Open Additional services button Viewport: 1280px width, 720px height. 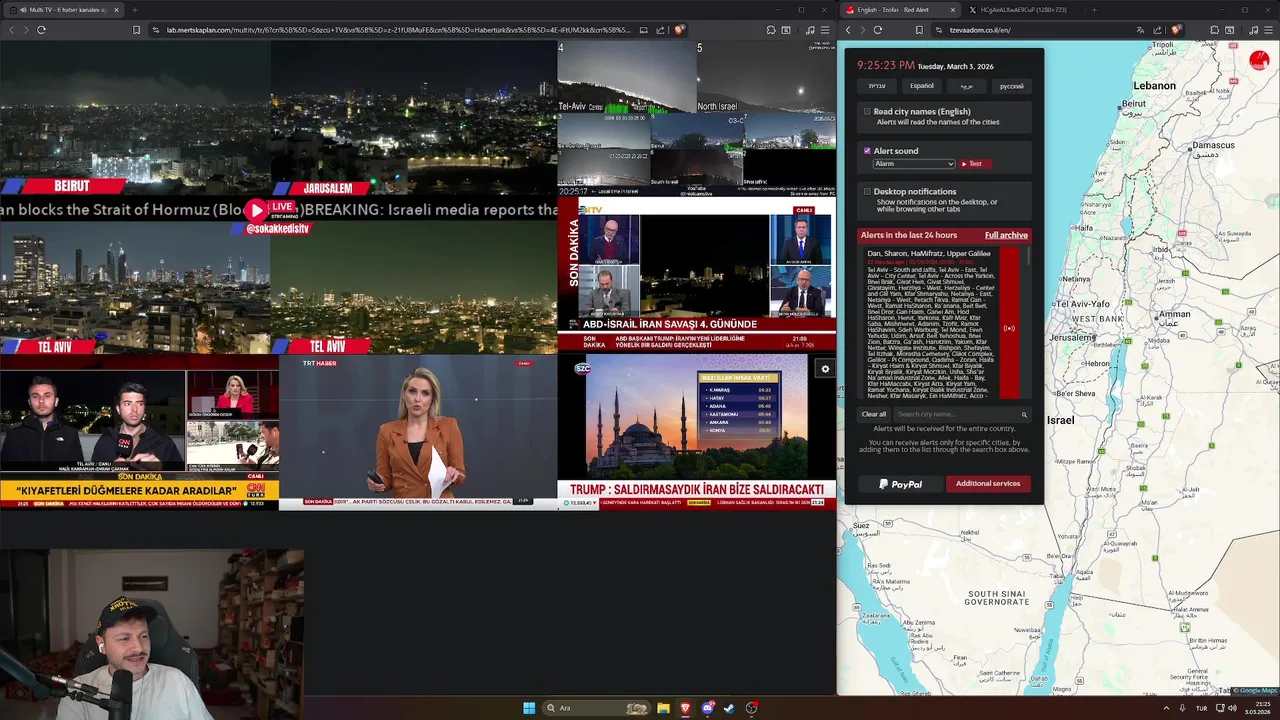point(988,484)
